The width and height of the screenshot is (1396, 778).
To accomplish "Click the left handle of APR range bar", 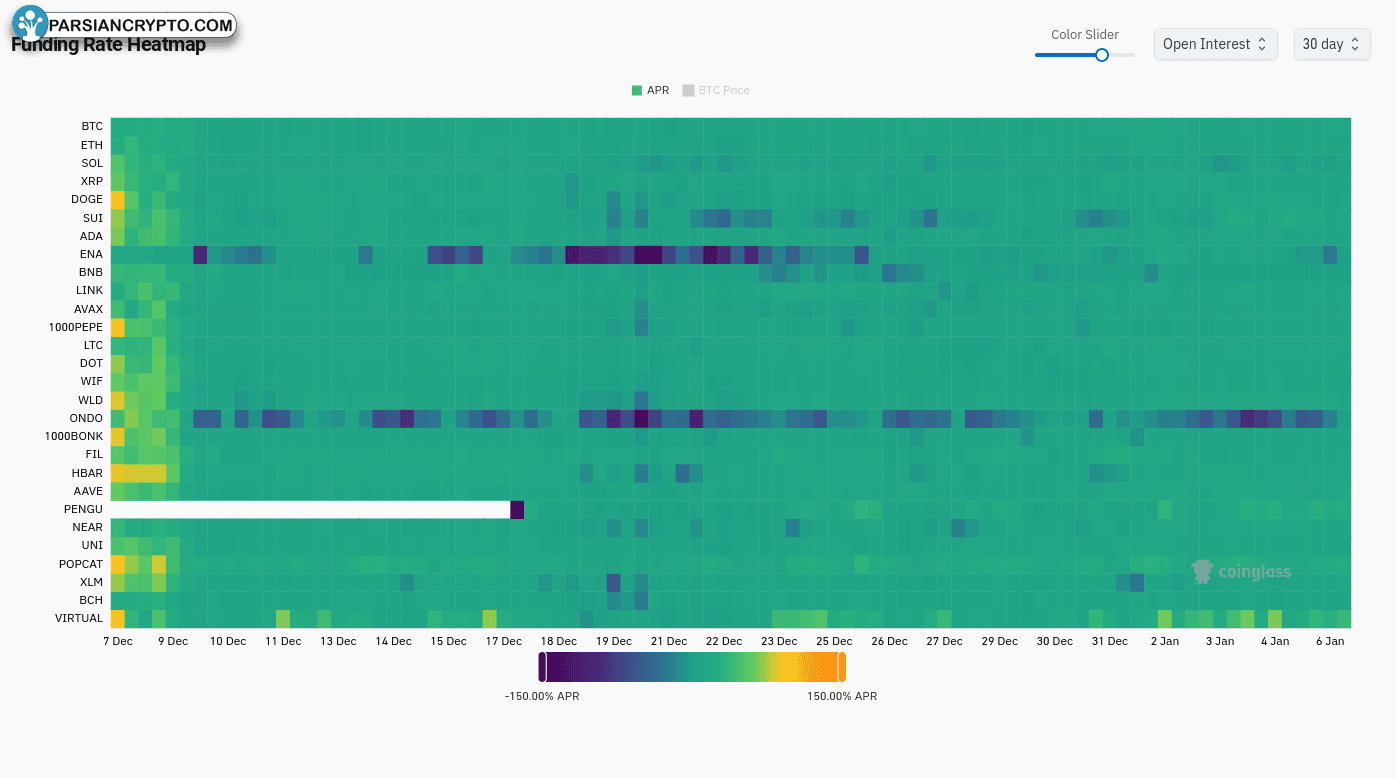I will coord(542,667).
